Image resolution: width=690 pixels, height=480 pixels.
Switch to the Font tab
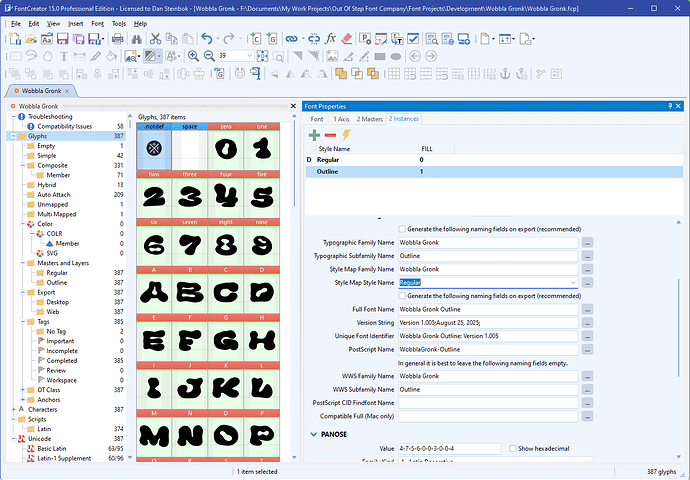click(x=317, y=119)
